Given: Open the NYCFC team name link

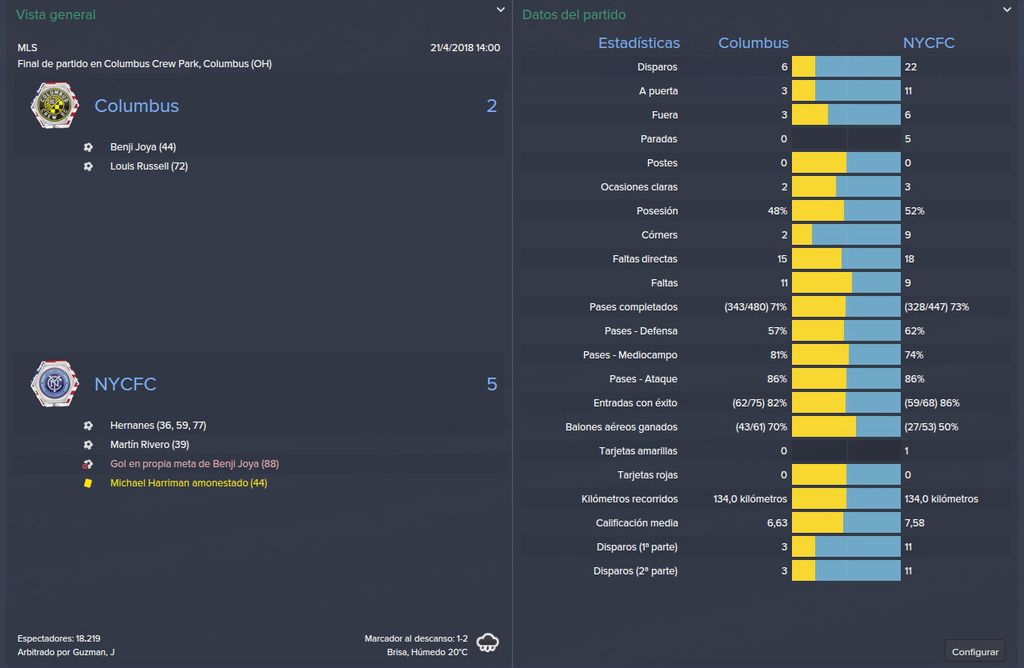Looking at the screenshot, I should pyautogui.click(x=125, y=384).
